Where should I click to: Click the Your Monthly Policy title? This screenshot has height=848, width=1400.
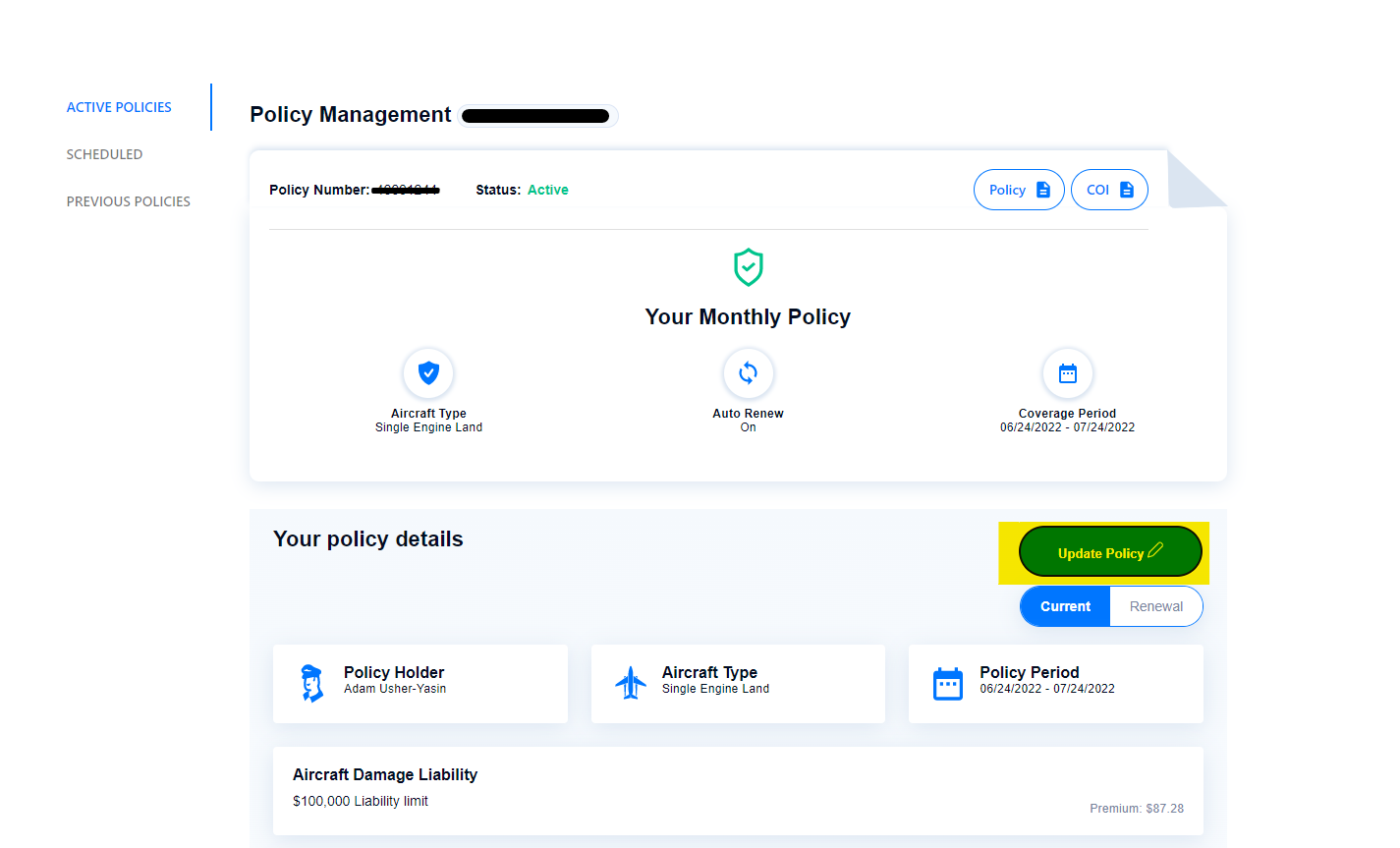(748, 316)
